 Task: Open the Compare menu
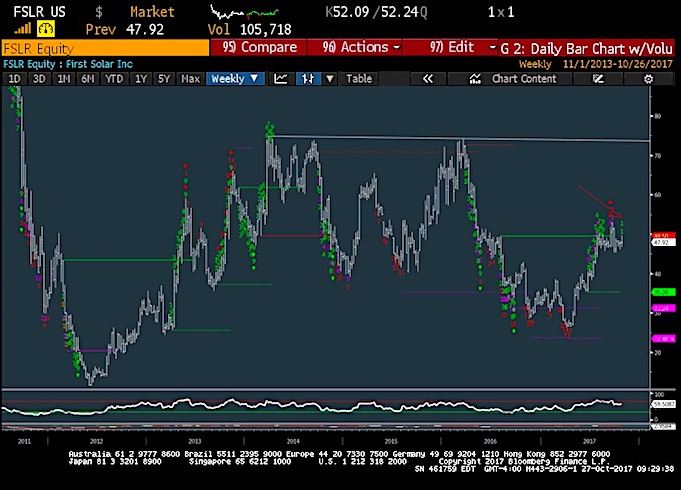click(260, 47)
